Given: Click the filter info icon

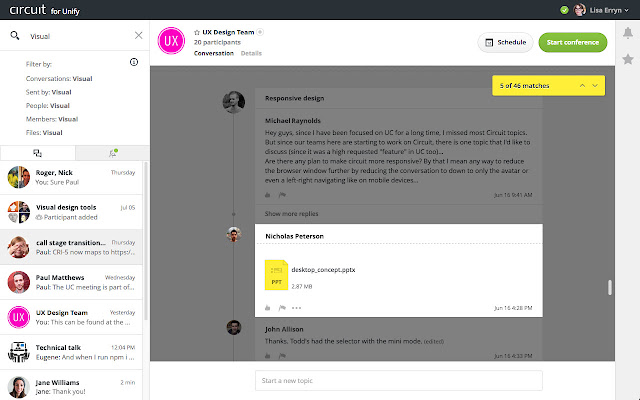Looking at the screenshot, I should pyautogui.click(x=134, y=62).
